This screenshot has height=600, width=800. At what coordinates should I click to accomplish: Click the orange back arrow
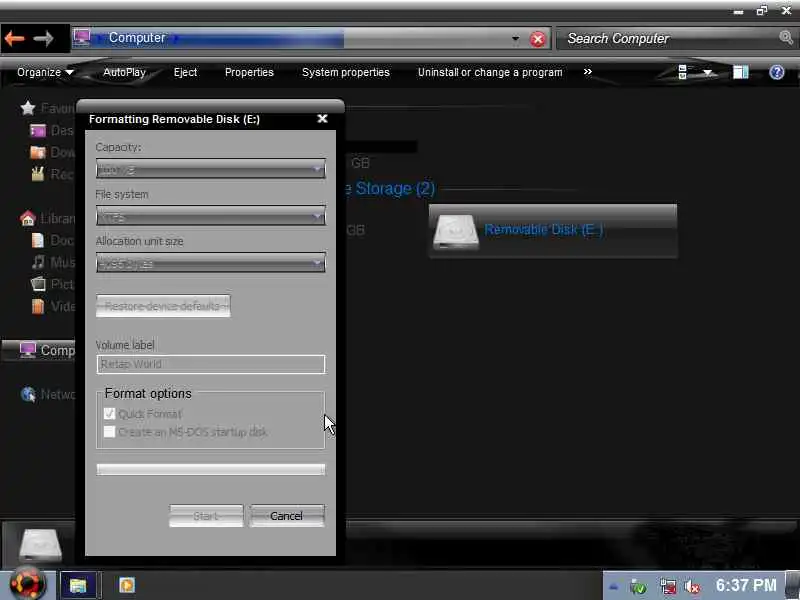14,38
